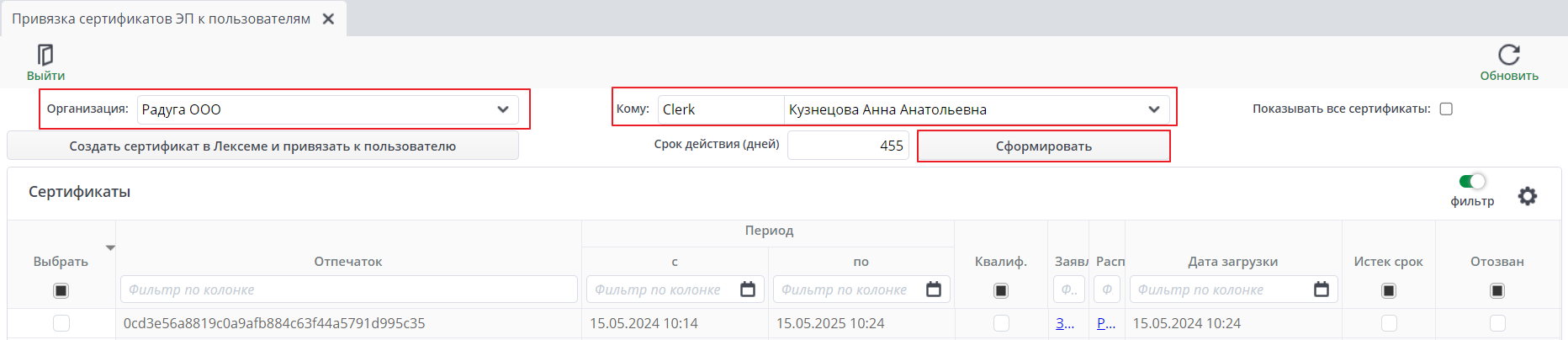Open calendar picker for Период по filter

click(934, 290)
